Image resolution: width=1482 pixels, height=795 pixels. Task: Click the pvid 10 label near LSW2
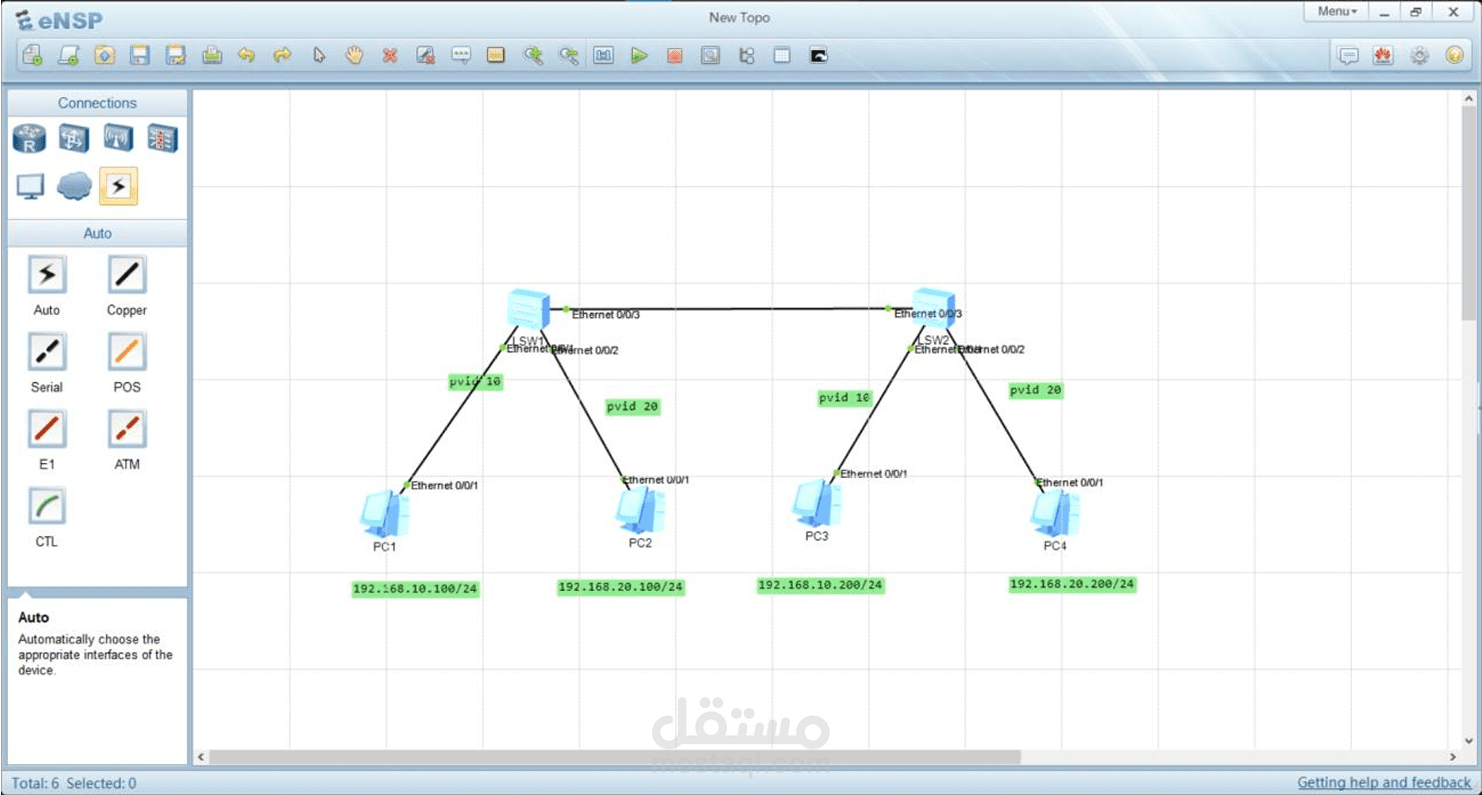click(x=845, y=398)
